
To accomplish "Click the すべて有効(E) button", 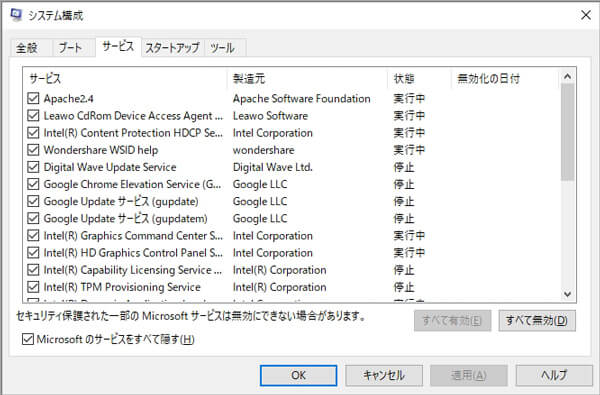I will [x=452, y=320].
